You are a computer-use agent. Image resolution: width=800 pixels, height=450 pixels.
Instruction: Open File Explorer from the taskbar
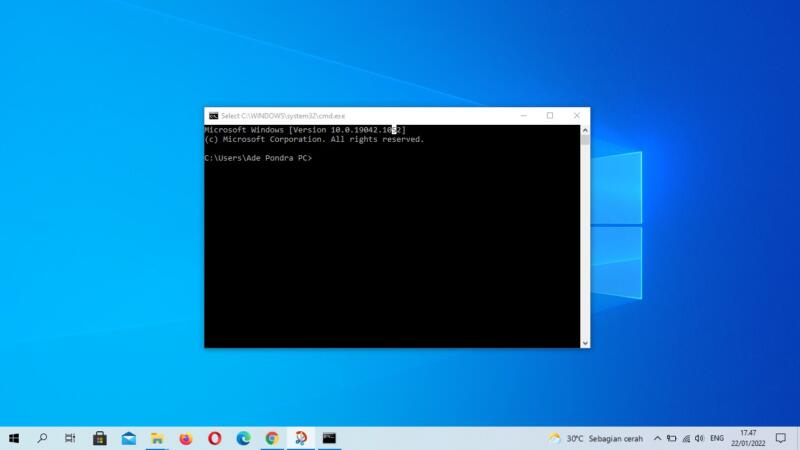(x=157, y=438)
